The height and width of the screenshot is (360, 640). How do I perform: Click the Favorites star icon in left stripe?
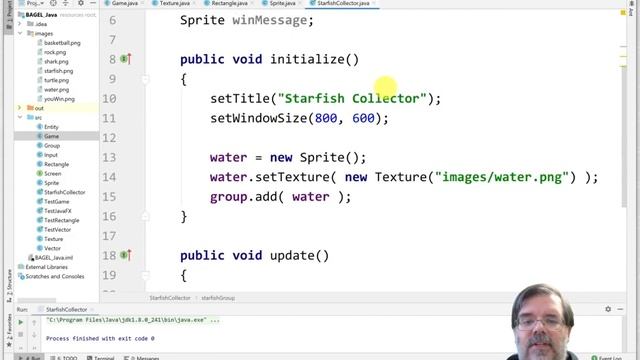(x=9, y=345)
